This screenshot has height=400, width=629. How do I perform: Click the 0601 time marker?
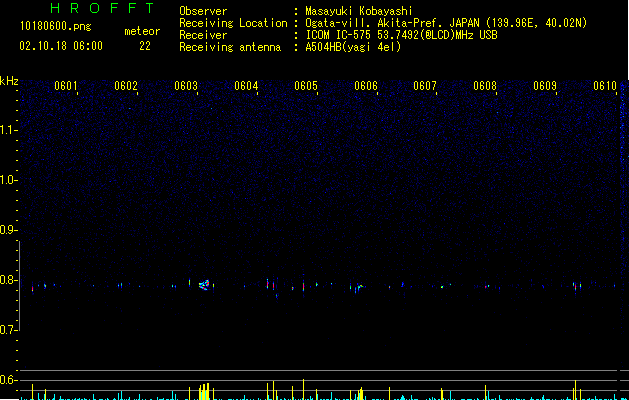click(x=66, y=86)
